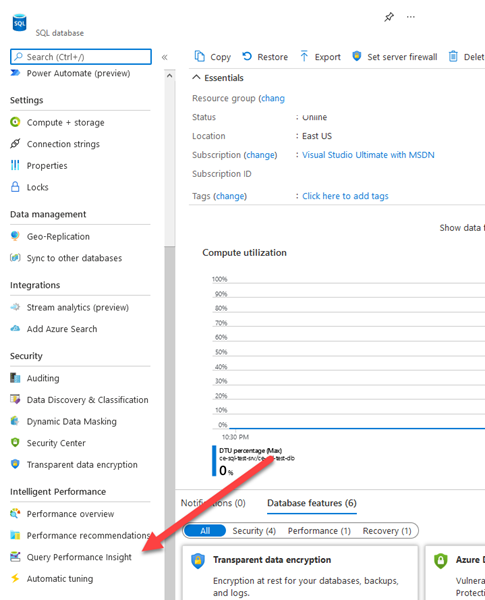This screenshot has width=485, height=600.
Task: Click the Compute utilization chart title
Action: (x=244, y=253)
